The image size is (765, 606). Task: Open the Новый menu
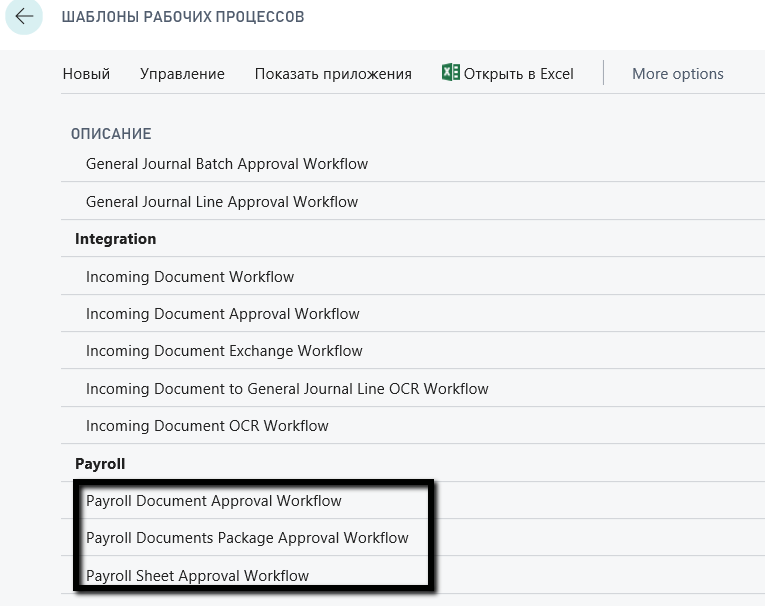point(86,73)
